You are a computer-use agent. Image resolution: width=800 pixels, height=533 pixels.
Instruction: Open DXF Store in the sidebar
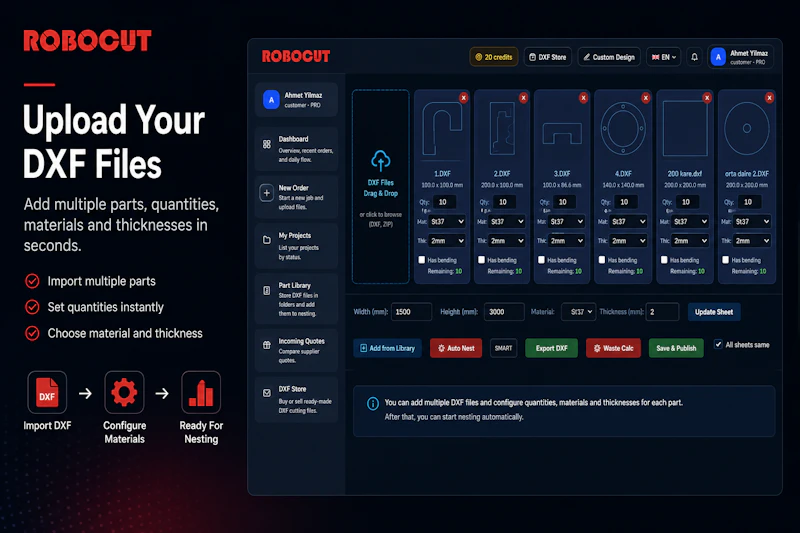[x=296, y=399]
